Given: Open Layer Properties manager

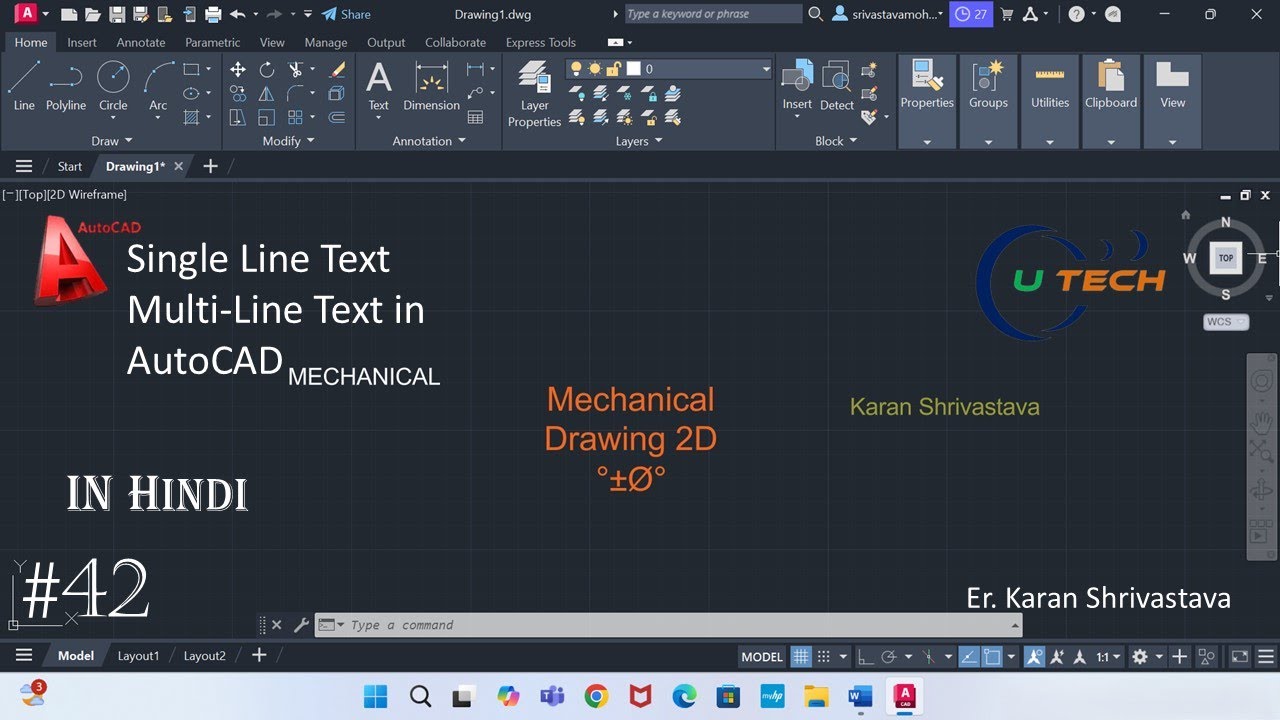Looking at the screenshot, I should tap(534, 94).
